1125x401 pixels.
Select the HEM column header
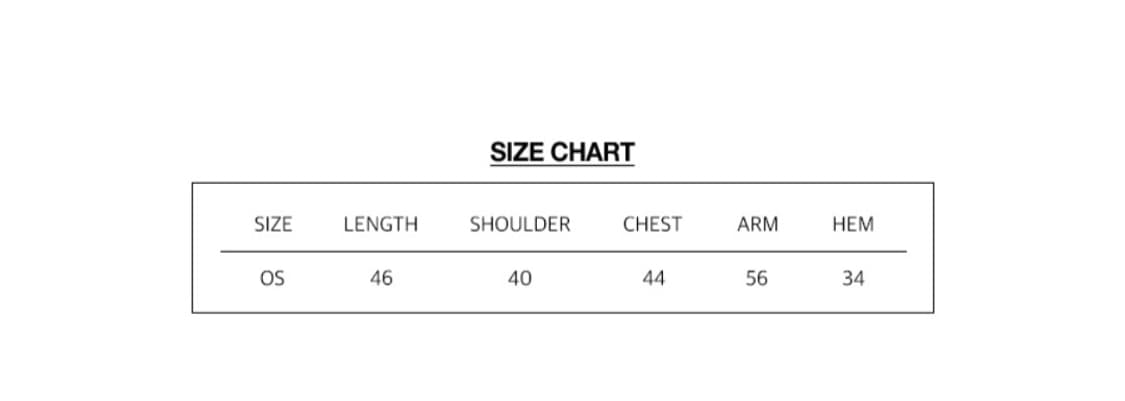tap(853, 225)
